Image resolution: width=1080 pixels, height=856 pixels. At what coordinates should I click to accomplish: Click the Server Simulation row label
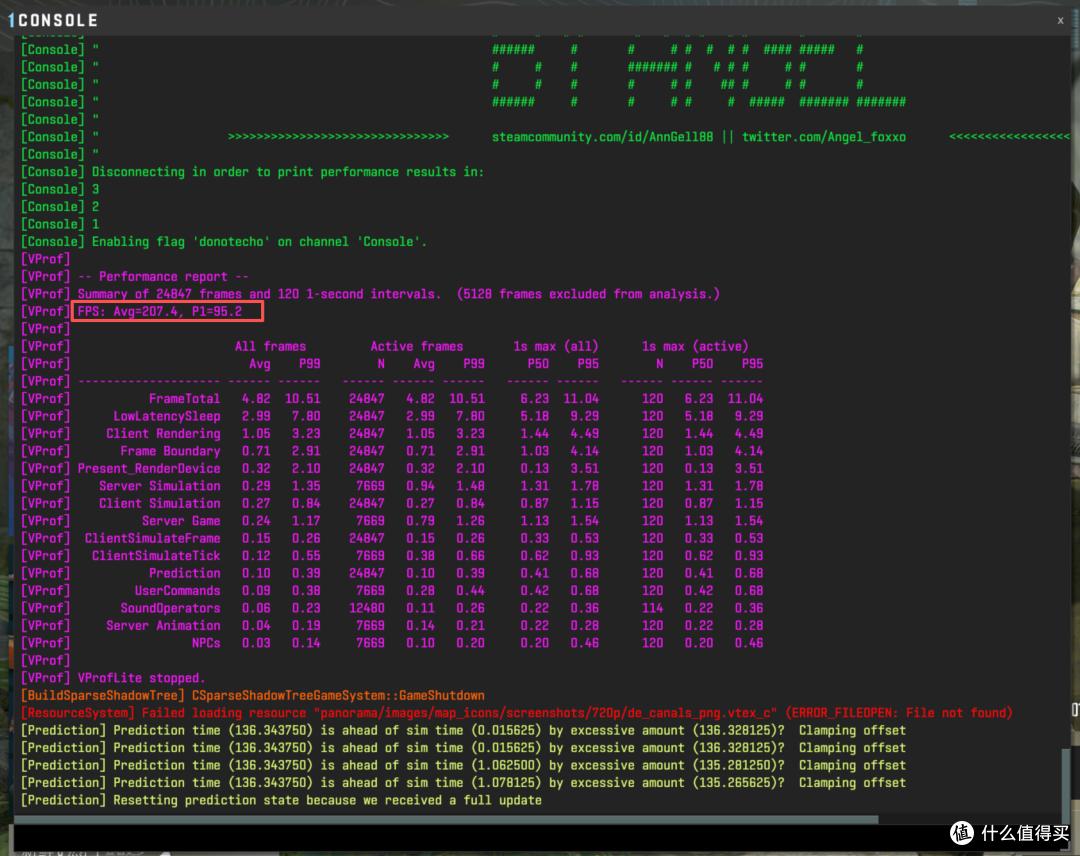[160, 486]
